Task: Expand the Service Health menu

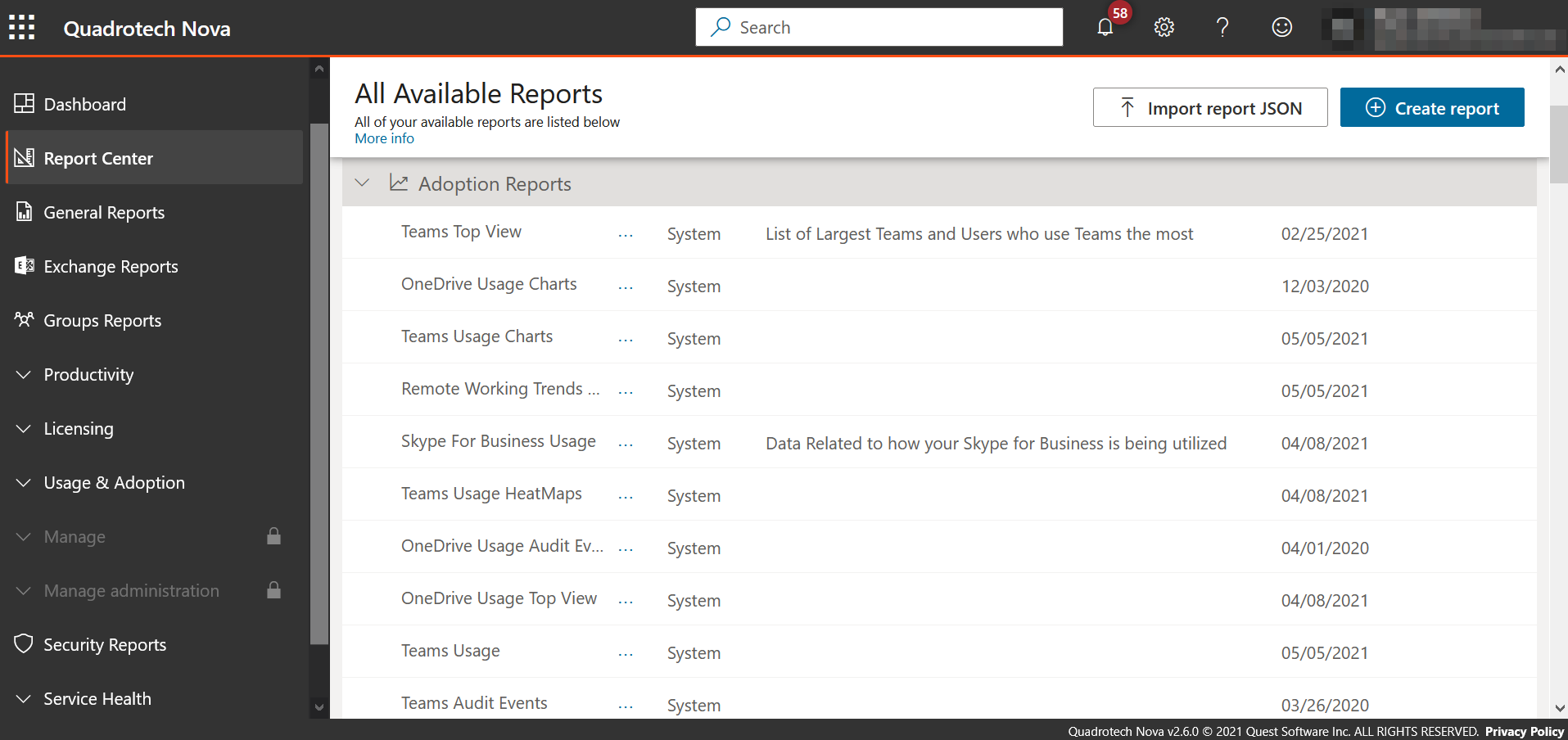Action: click(x=24, y=698)
